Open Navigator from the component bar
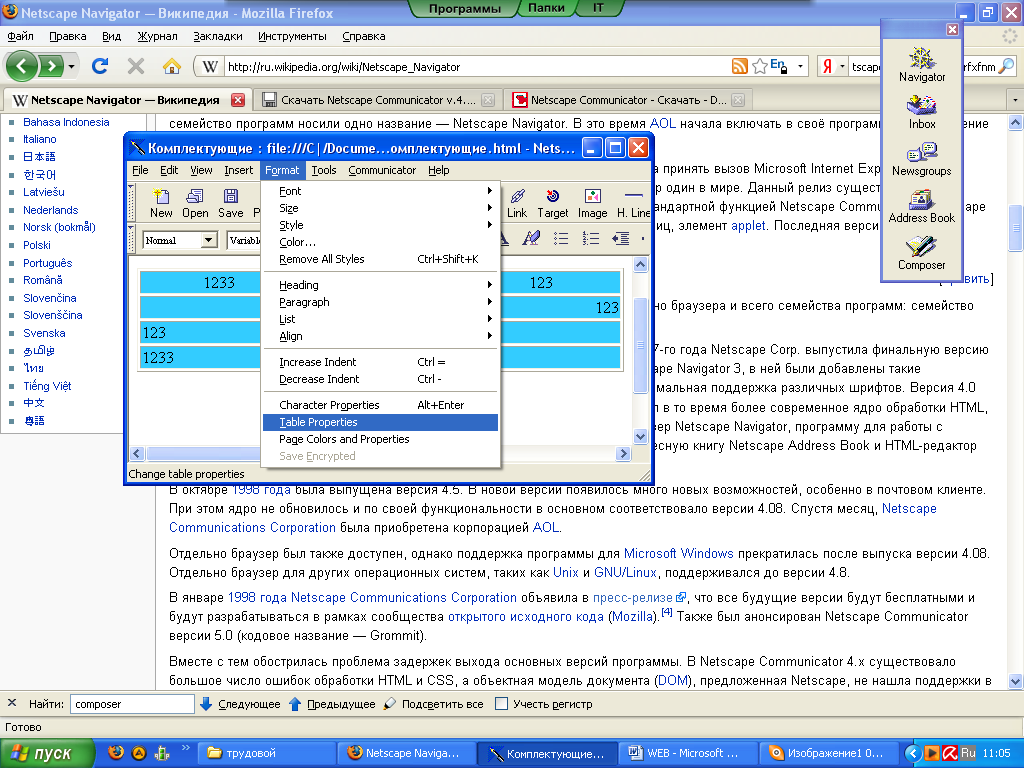This screenshot has width=1024, height=768. pyautogui.click(x=921, y=65)
